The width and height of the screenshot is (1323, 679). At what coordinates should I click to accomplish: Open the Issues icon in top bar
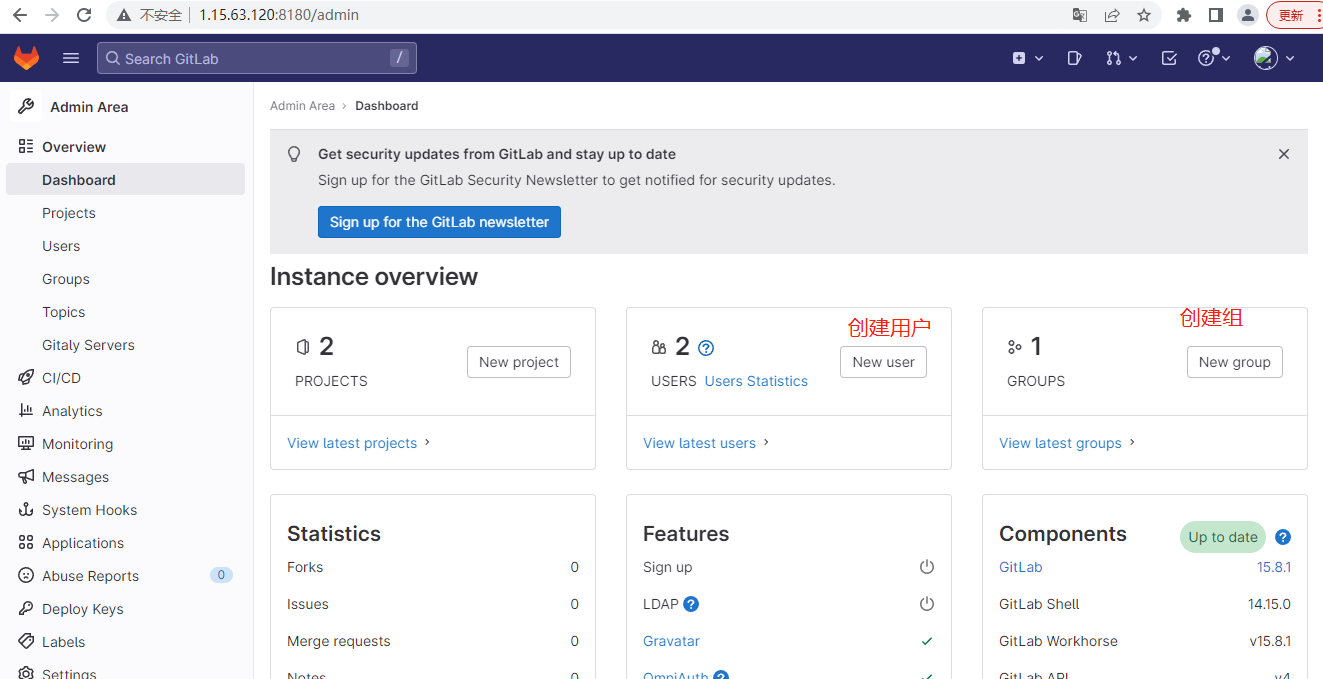(1074, 58)
